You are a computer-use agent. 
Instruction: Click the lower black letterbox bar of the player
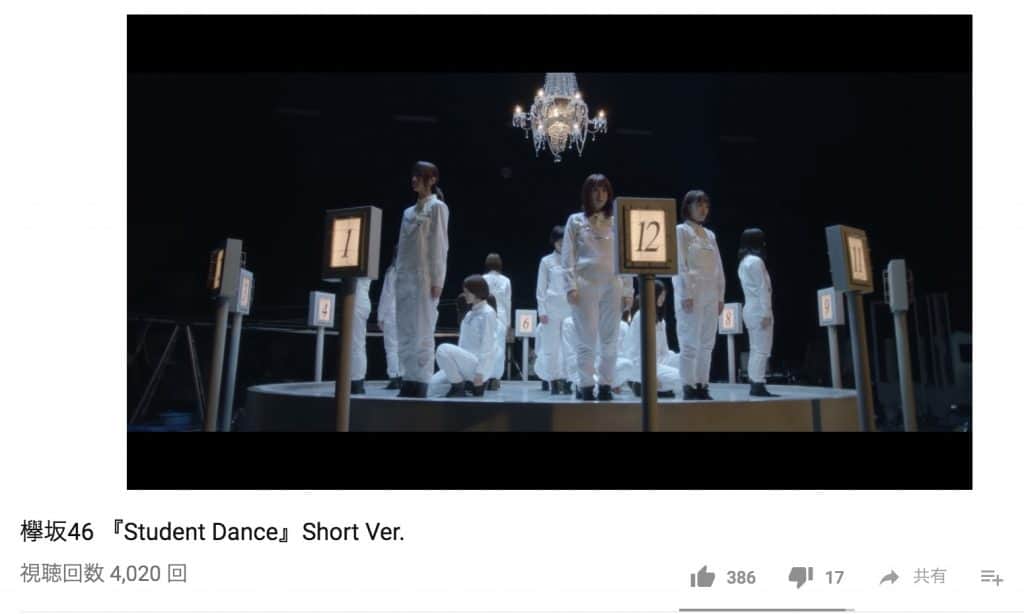[x=549, y=460]
